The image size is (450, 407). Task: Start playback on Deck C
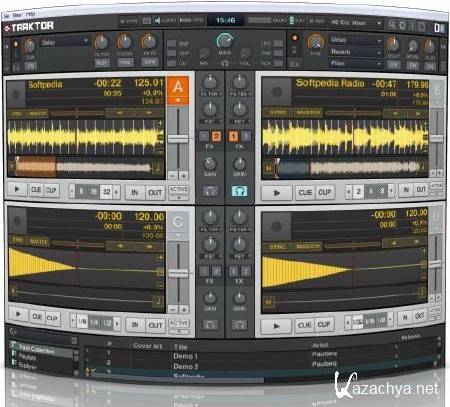(x=18, y=314)
